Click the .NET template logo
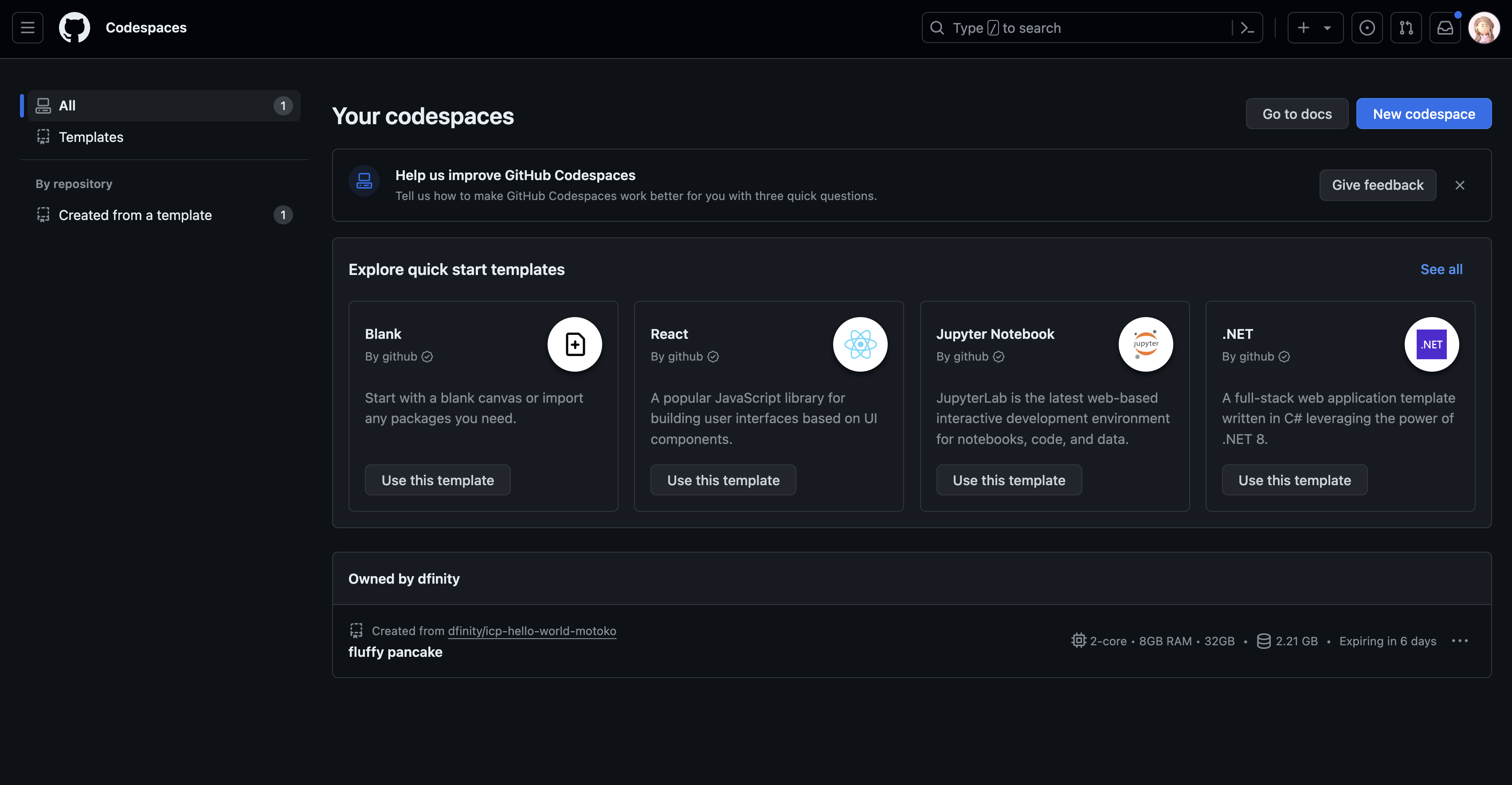Image resolution: width=1512 pixels, height=785 pixels. (1432, 345)
